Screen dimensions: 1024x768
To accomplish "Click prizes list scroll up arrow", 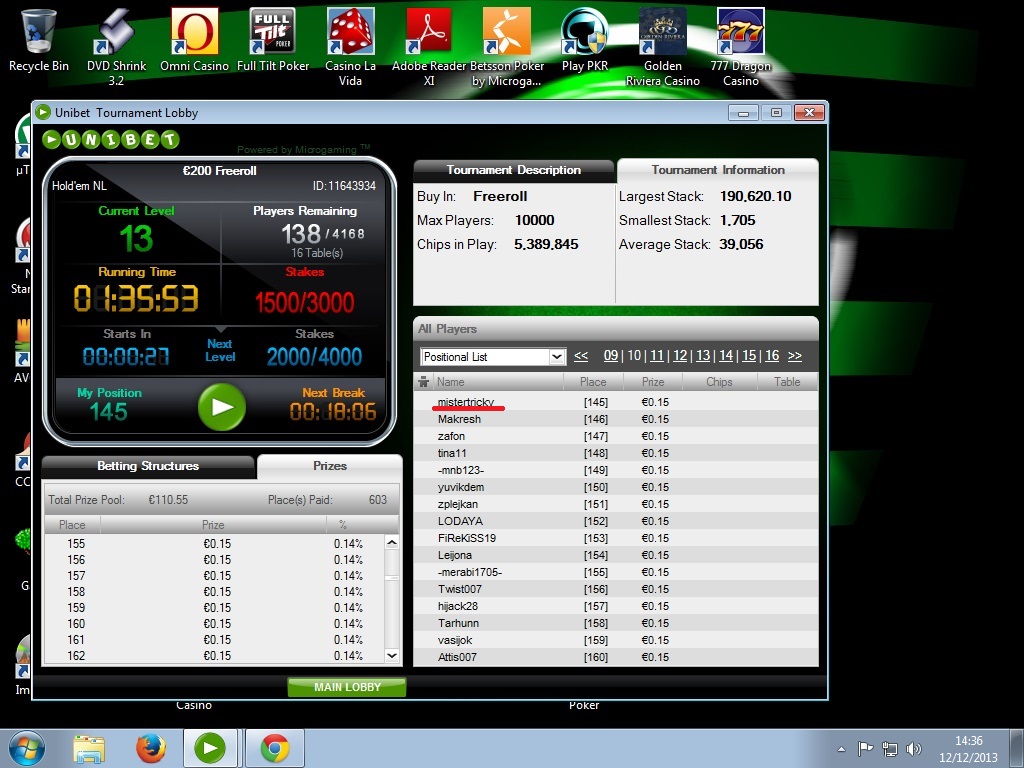I will 392,543.
